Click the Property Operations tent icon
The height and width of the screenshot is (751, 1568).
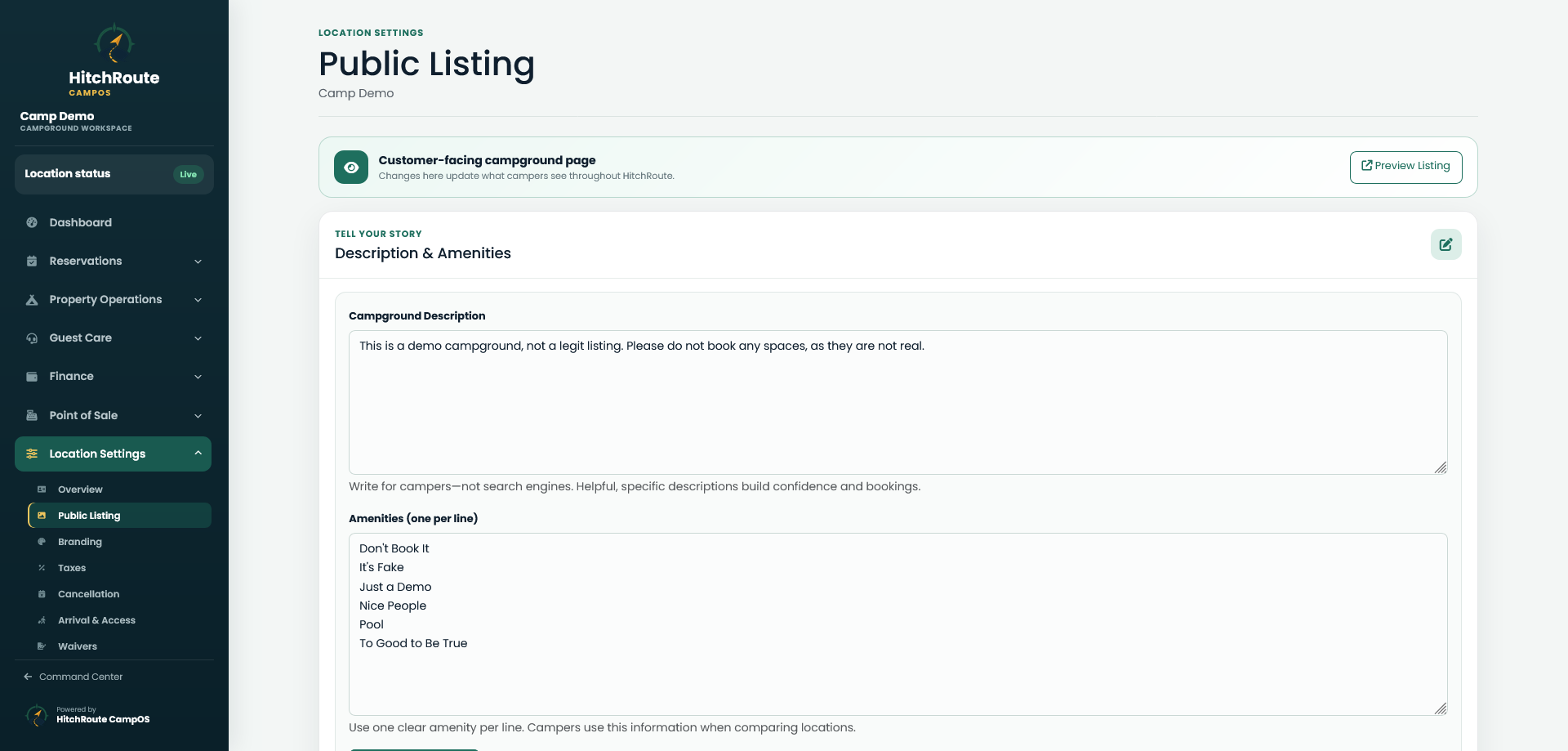click(32, 300)
